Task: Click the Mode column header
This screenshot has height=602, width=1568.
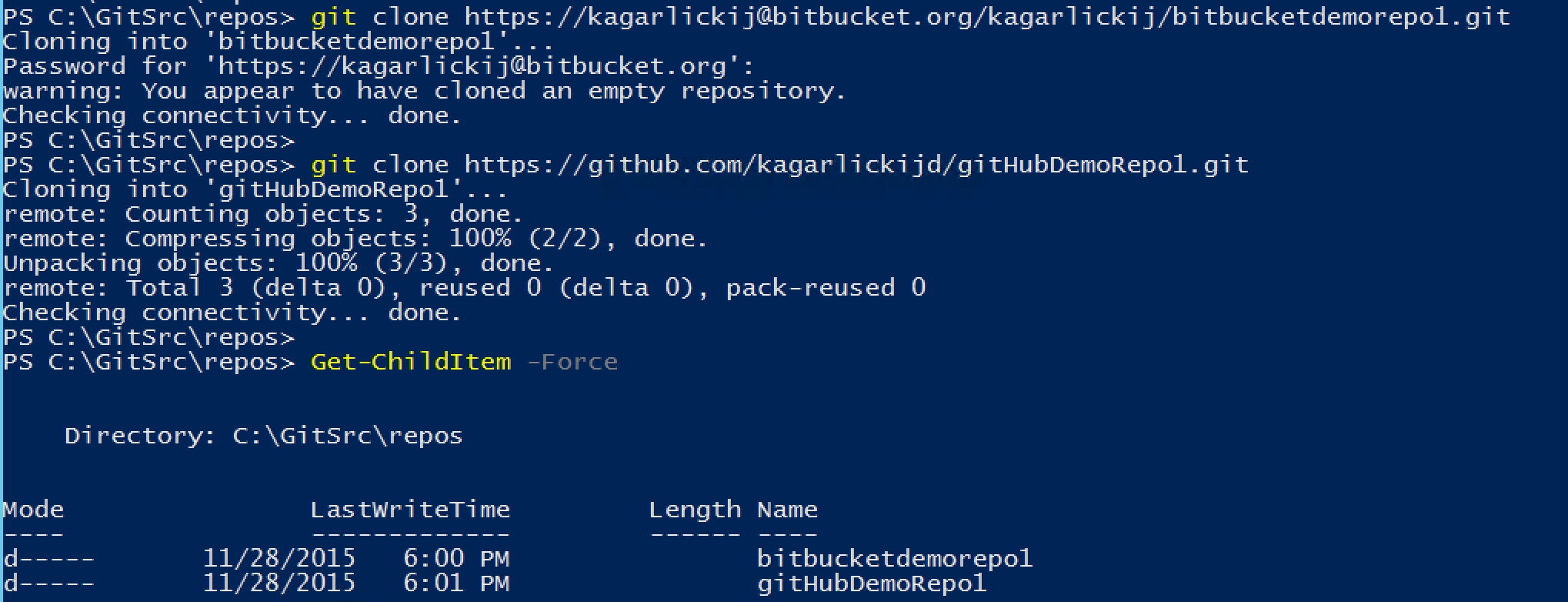Action: tap(34, 510)
